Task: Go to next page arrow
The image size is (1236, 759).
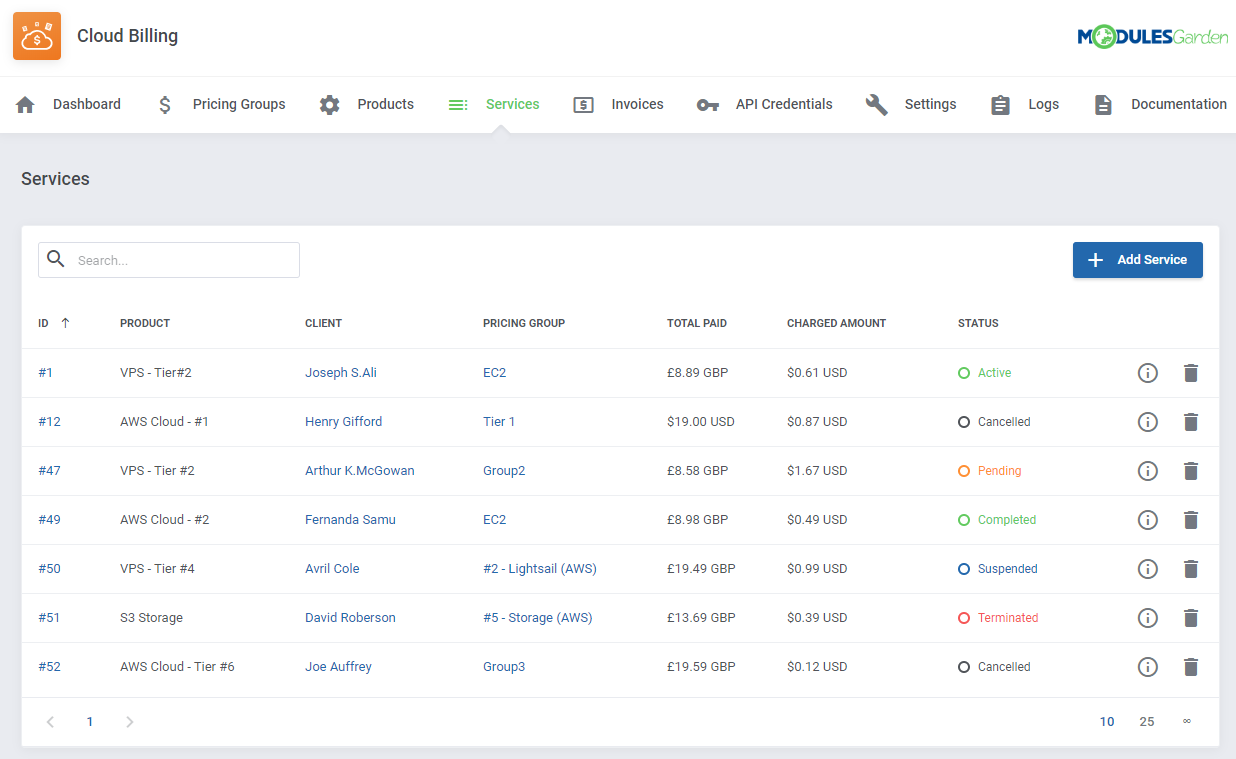Action: coord(129,721)
